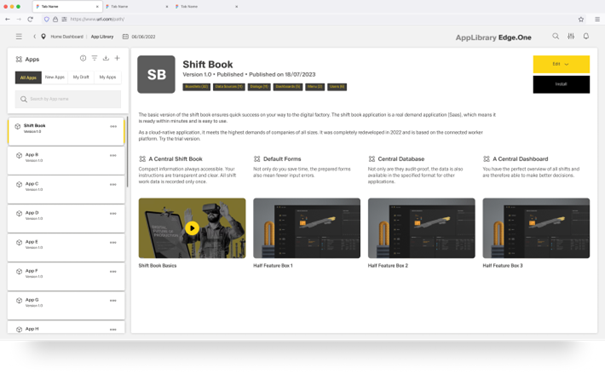
Task: Click the 'A Central Dashboard' heading
Action: click(x=520, y=159)
